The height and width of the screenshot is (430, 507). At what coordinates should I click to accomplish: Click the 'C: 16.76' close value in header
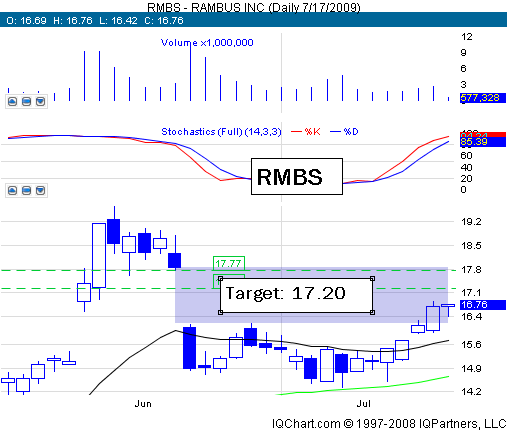164,21
